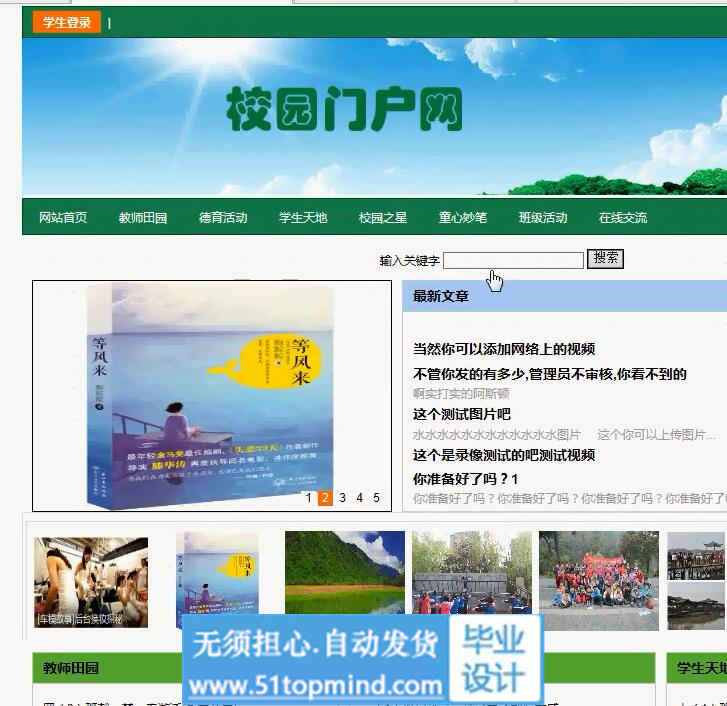The width and height of the screenshot is (727, 706).
Task: Focus the keyword search input field
Action: (513, 260)
